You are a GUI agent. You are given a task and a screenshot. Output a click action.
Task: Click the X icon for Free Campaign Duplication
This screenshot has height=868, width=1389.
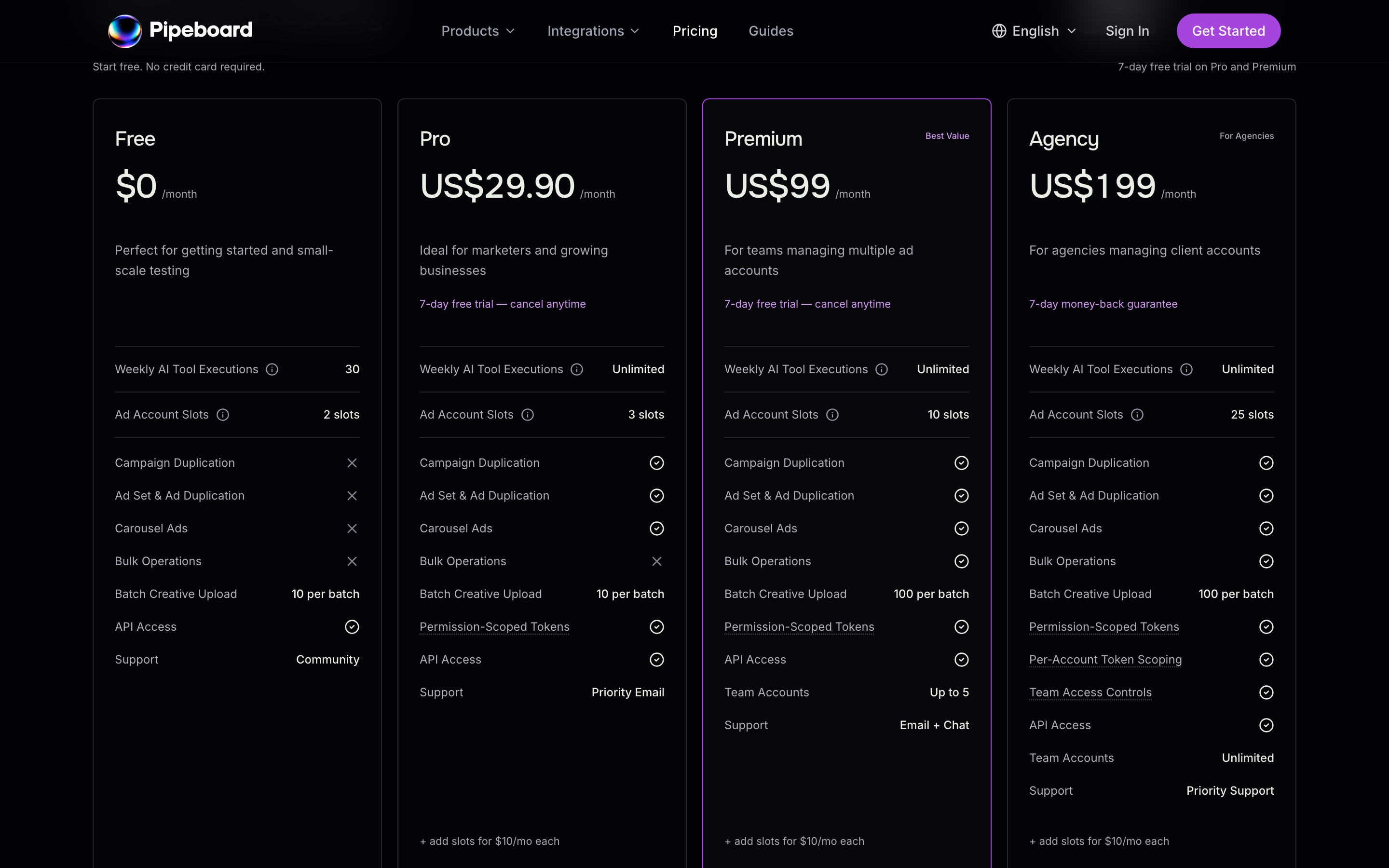pos(352,463)
